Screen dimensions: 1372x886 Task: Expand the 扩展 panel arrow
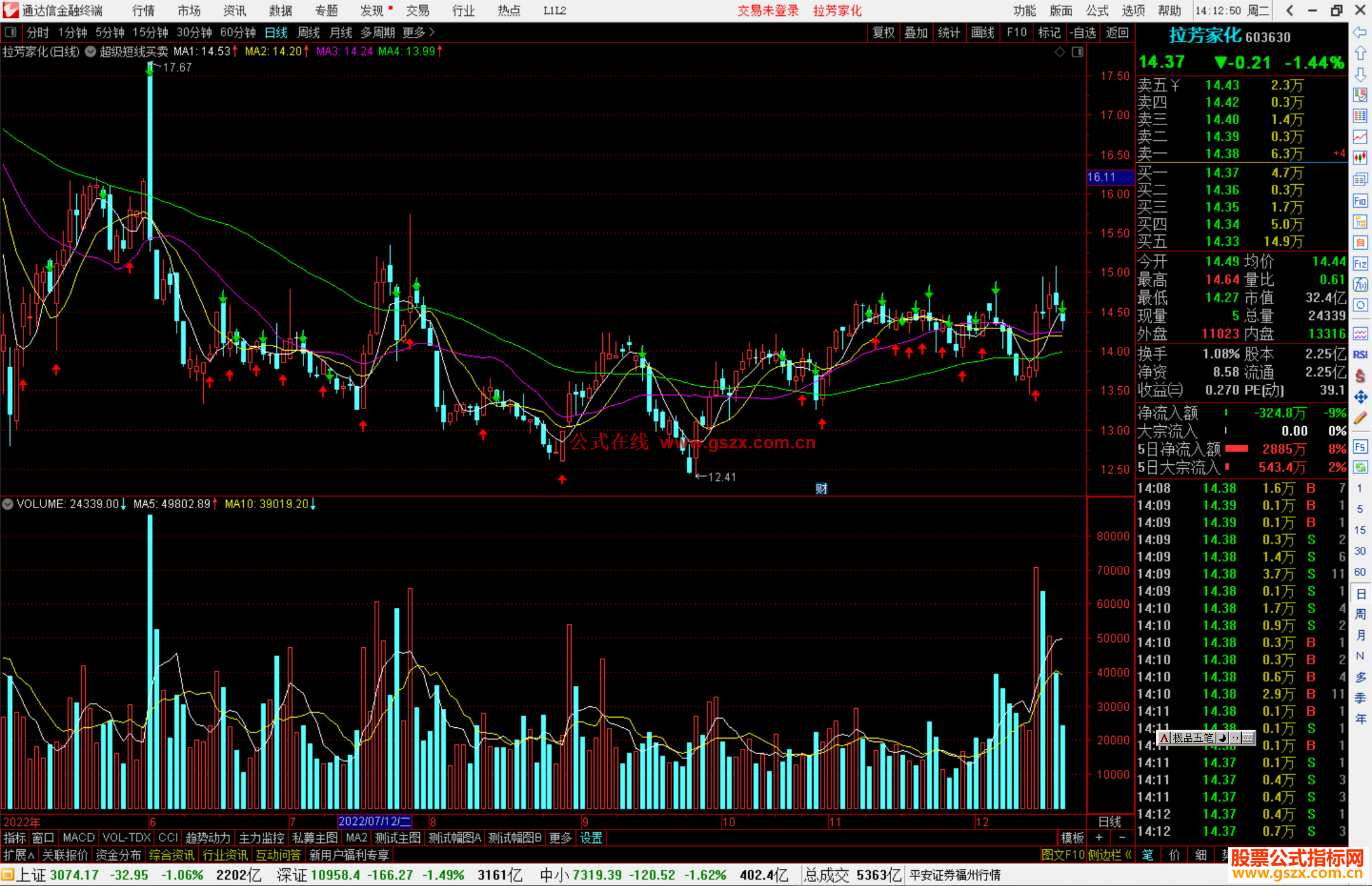[19, 855]
